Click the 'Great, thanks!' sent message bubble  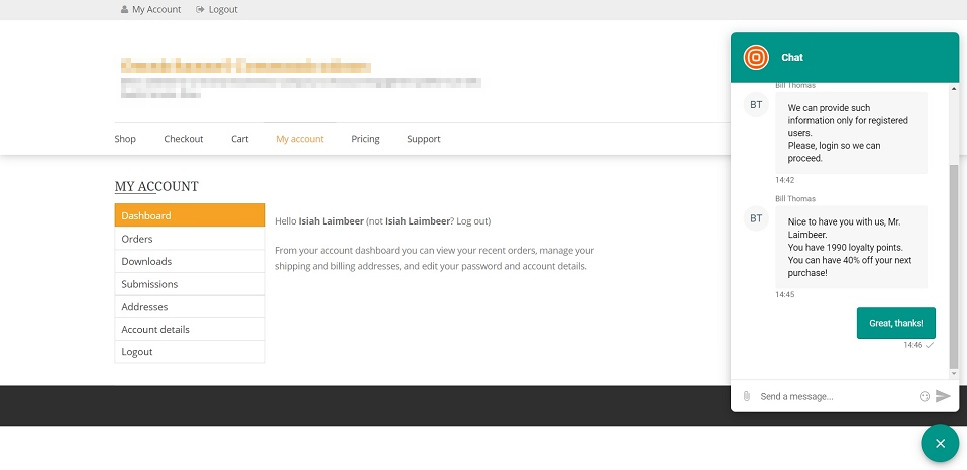[x=896, y=323]
